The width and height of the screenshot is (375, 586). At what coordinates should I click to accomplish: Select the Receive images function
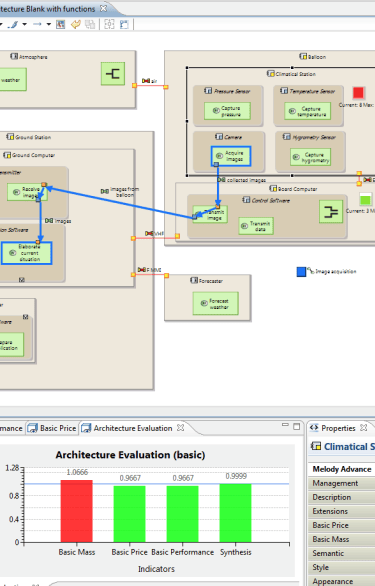pos(27,192)
